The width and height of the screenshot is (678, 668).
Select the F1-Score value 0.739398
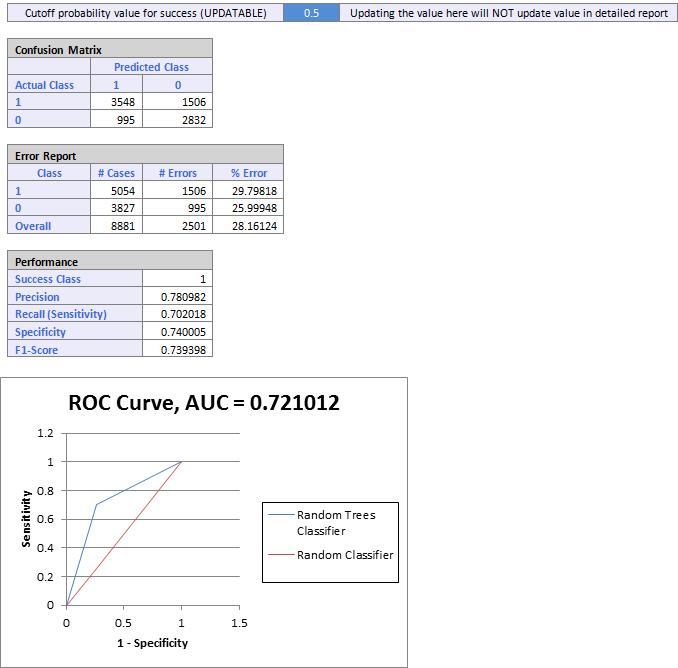(178, 350)
